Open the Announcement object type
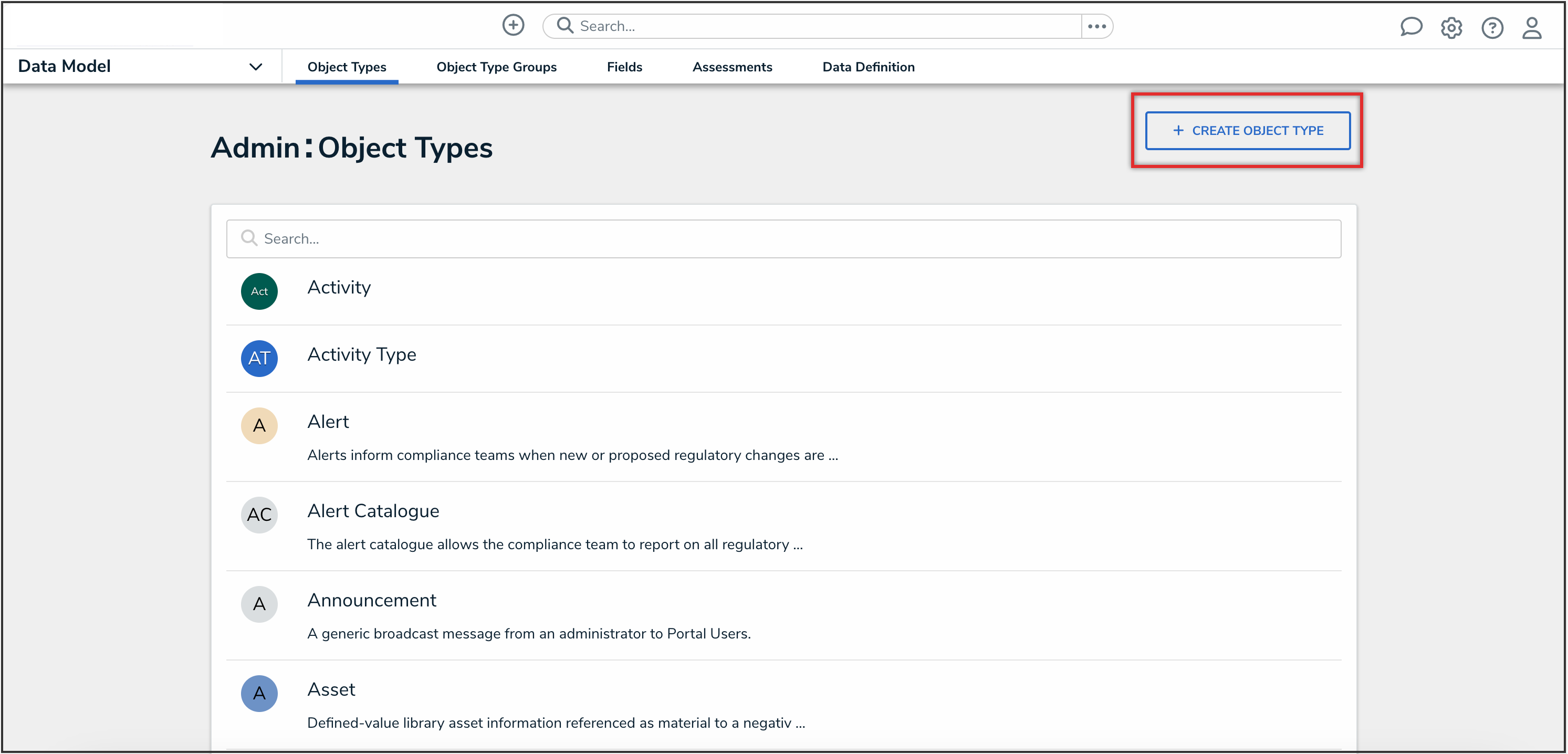Image resolution: width=1568 pixels, height=754 pixels. [x=372, y=601]
